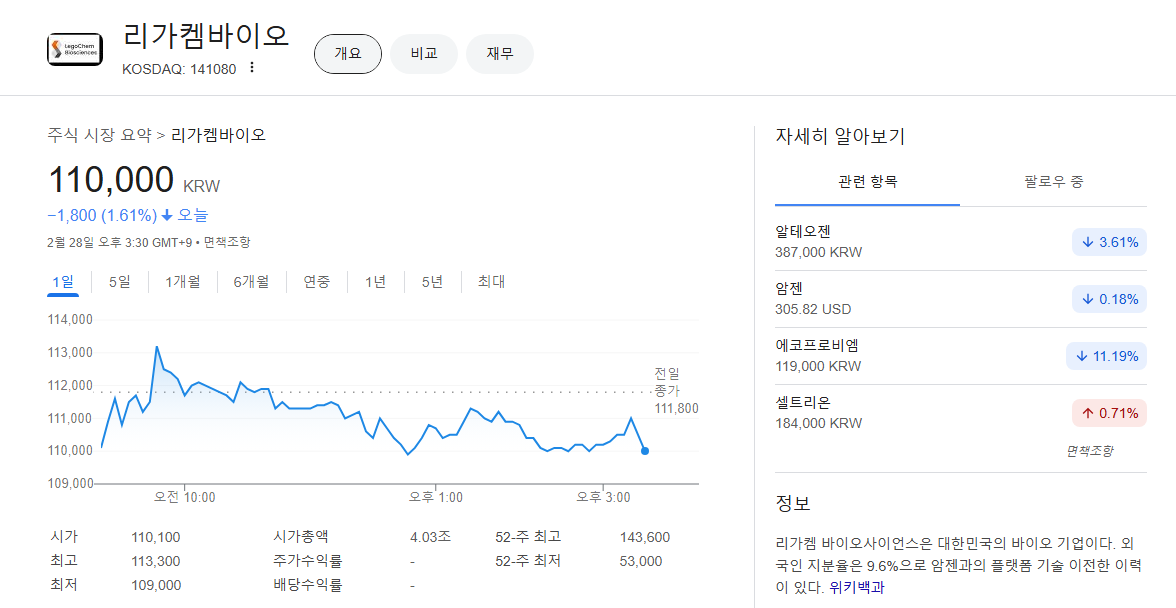
Task: Click the 2월 28일 오후 3:30 GMT+9 timestamp
Action: (x=119, y=242)
